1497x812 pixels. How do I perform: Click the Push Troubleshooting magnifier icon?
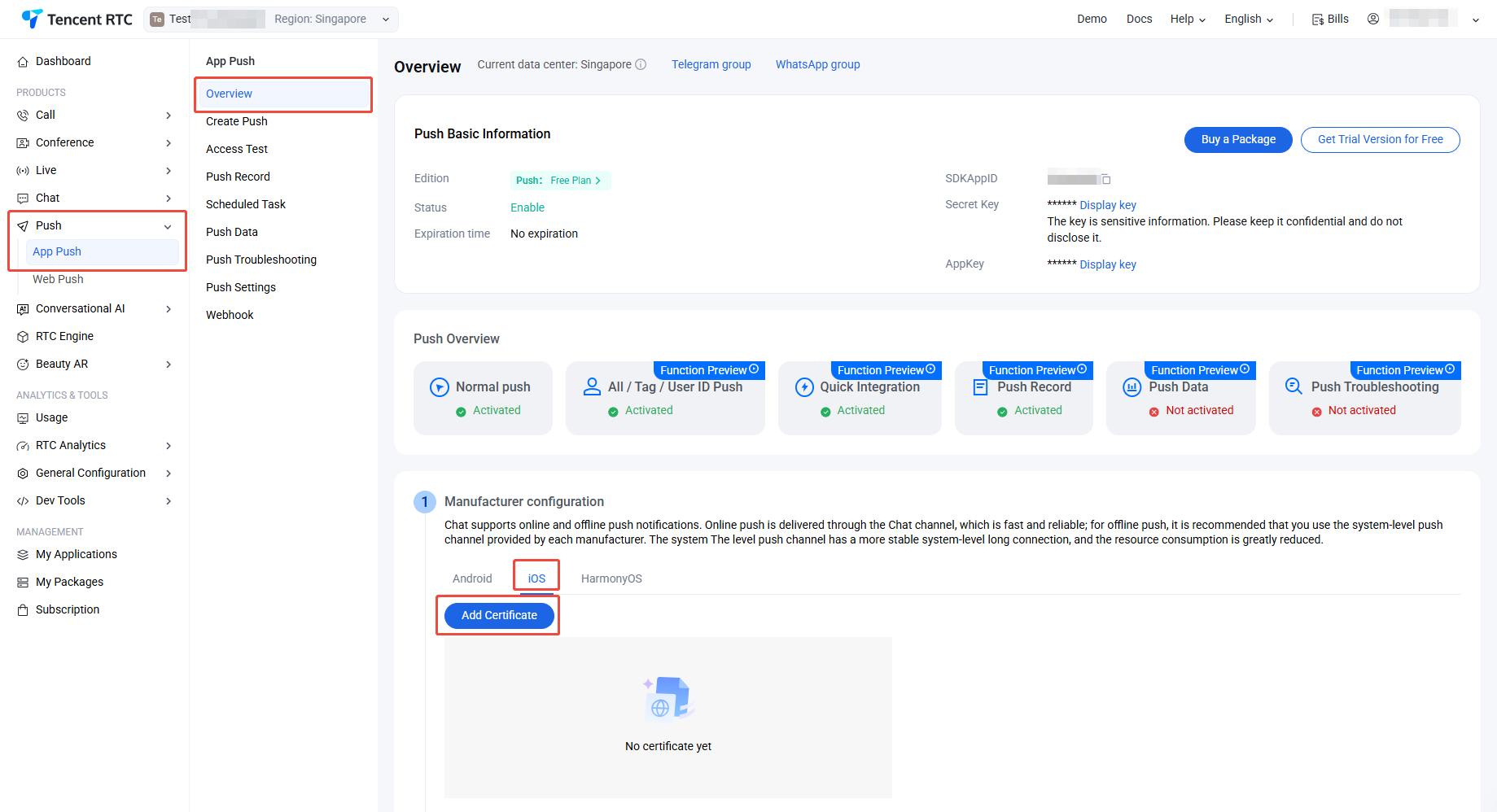[1293, 386]
